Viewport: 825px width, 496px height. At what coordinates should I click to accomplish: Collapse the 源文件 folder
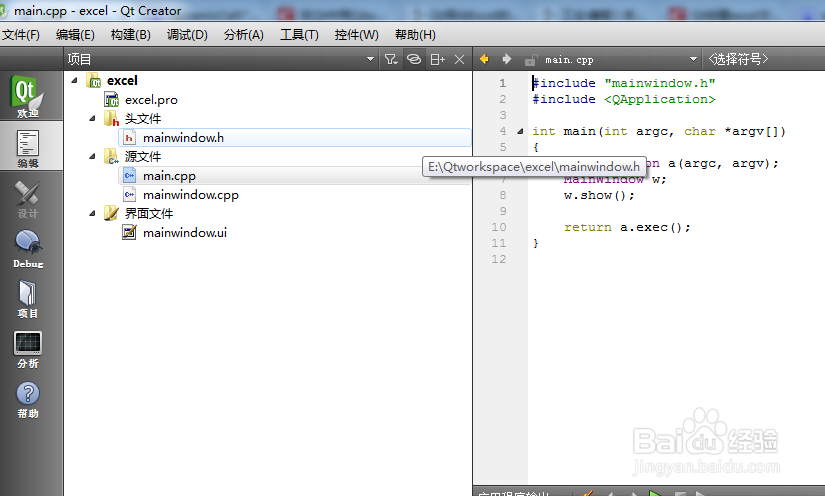[x=93, y=156]
